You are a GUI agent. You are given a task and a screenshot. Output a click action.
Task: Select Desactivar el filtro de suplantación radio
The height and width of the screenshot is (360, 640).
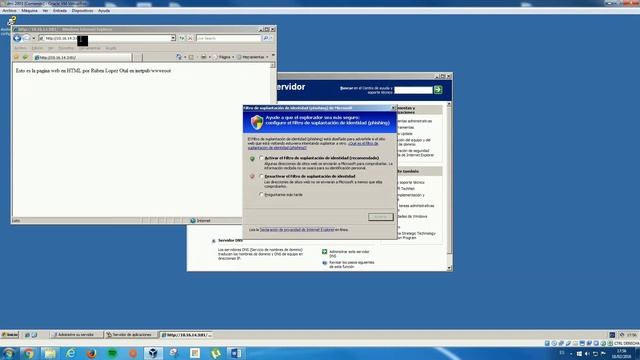click(261, 176)
